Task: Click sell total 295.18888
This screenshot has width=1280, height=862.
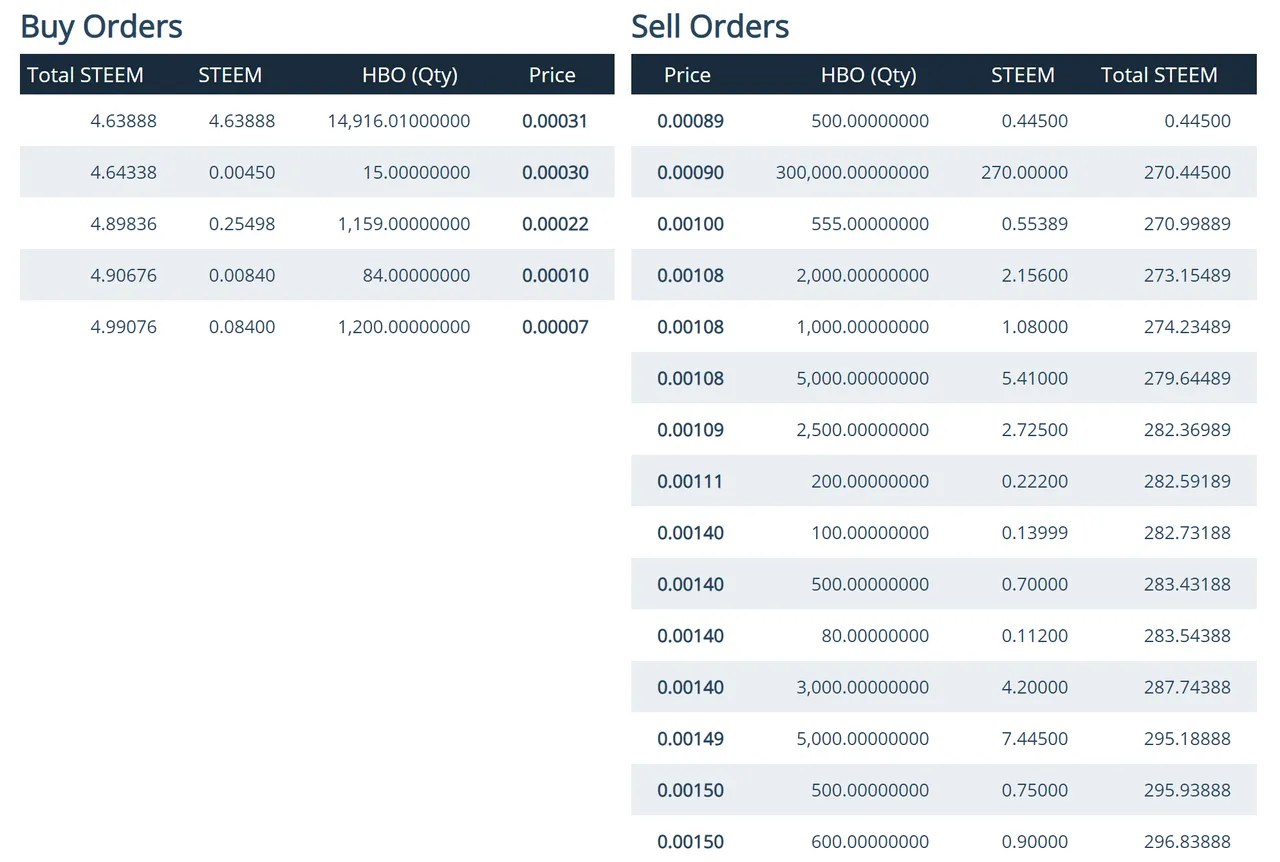Action: point(1187,739)
